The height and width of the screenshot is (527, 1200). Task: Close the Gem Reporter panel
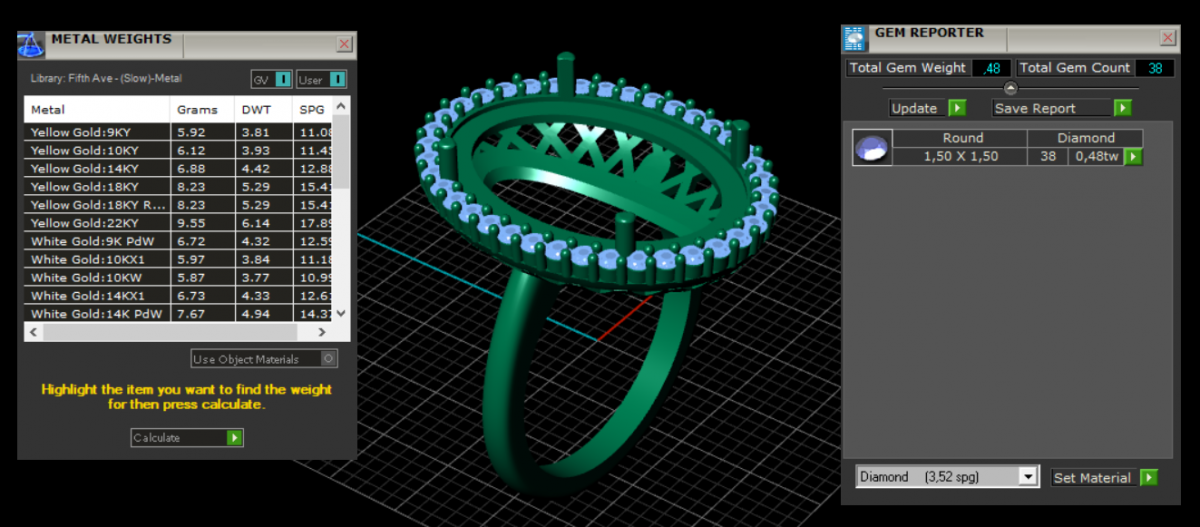pyautogui.click(x=1167, y=38)
